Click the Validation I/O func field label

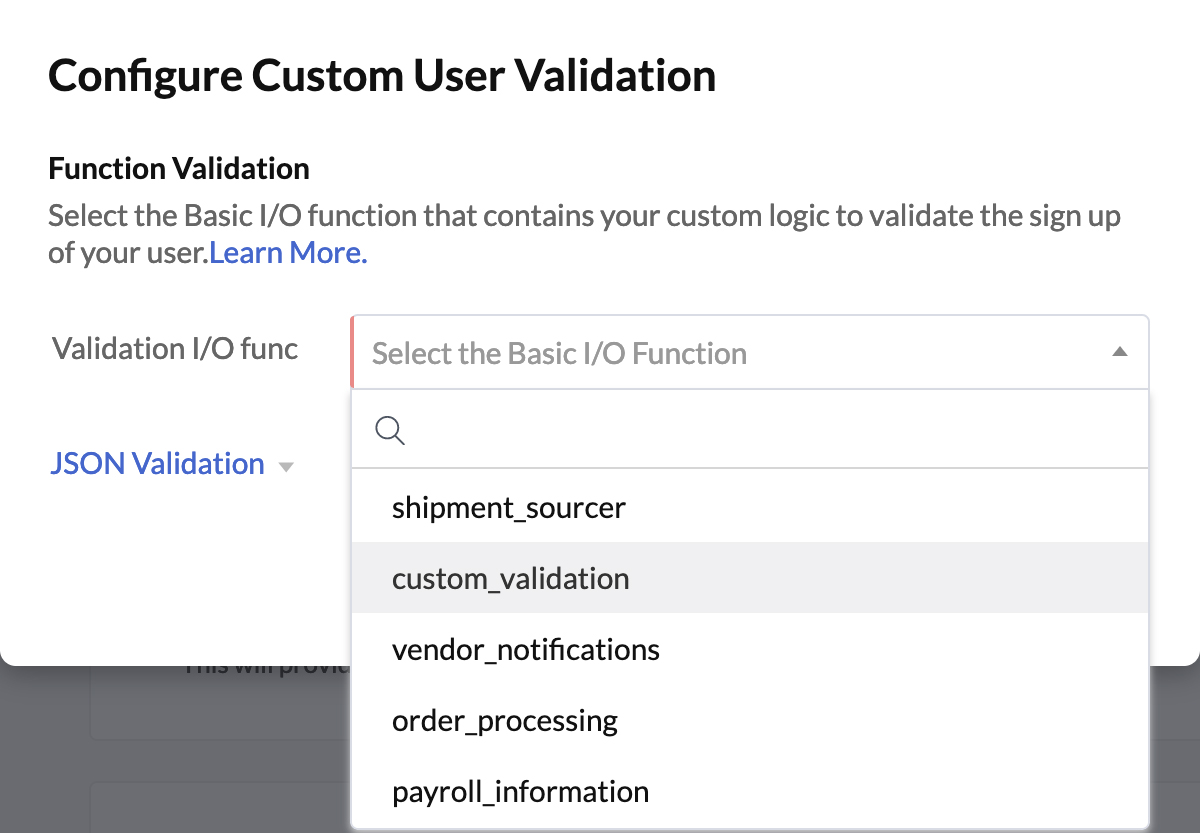pos(175,348)
